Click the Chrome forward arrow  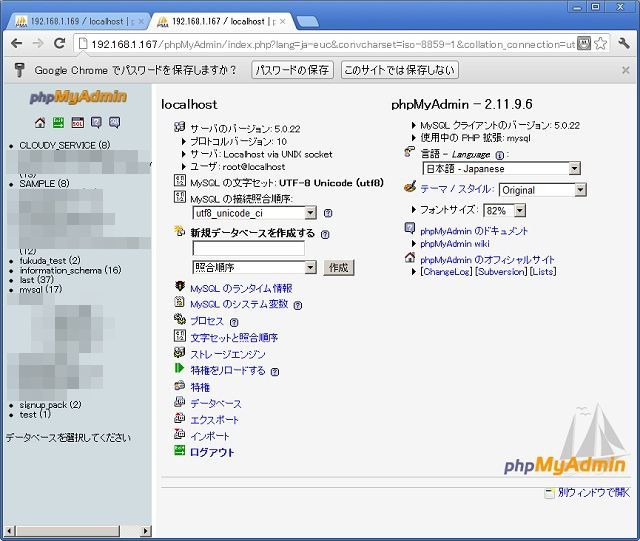point(38,43)
